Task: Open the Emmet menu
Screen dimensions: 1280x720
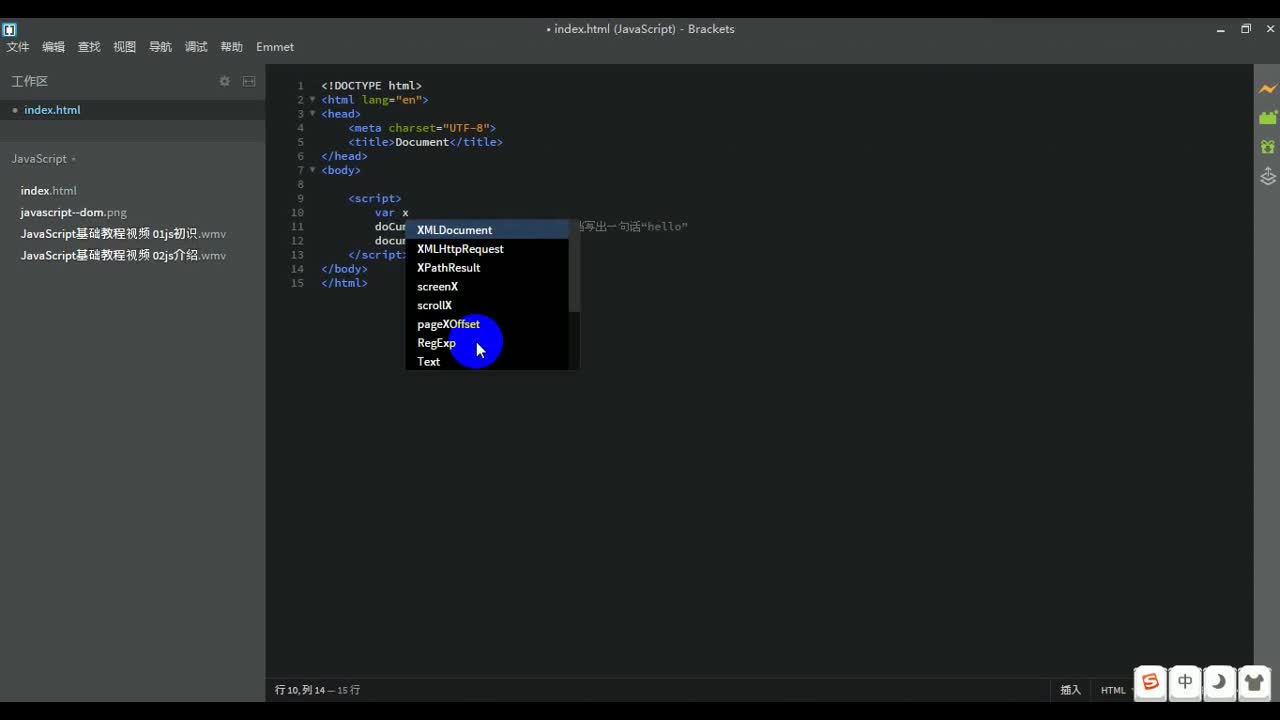Action: tap(275, 46)
